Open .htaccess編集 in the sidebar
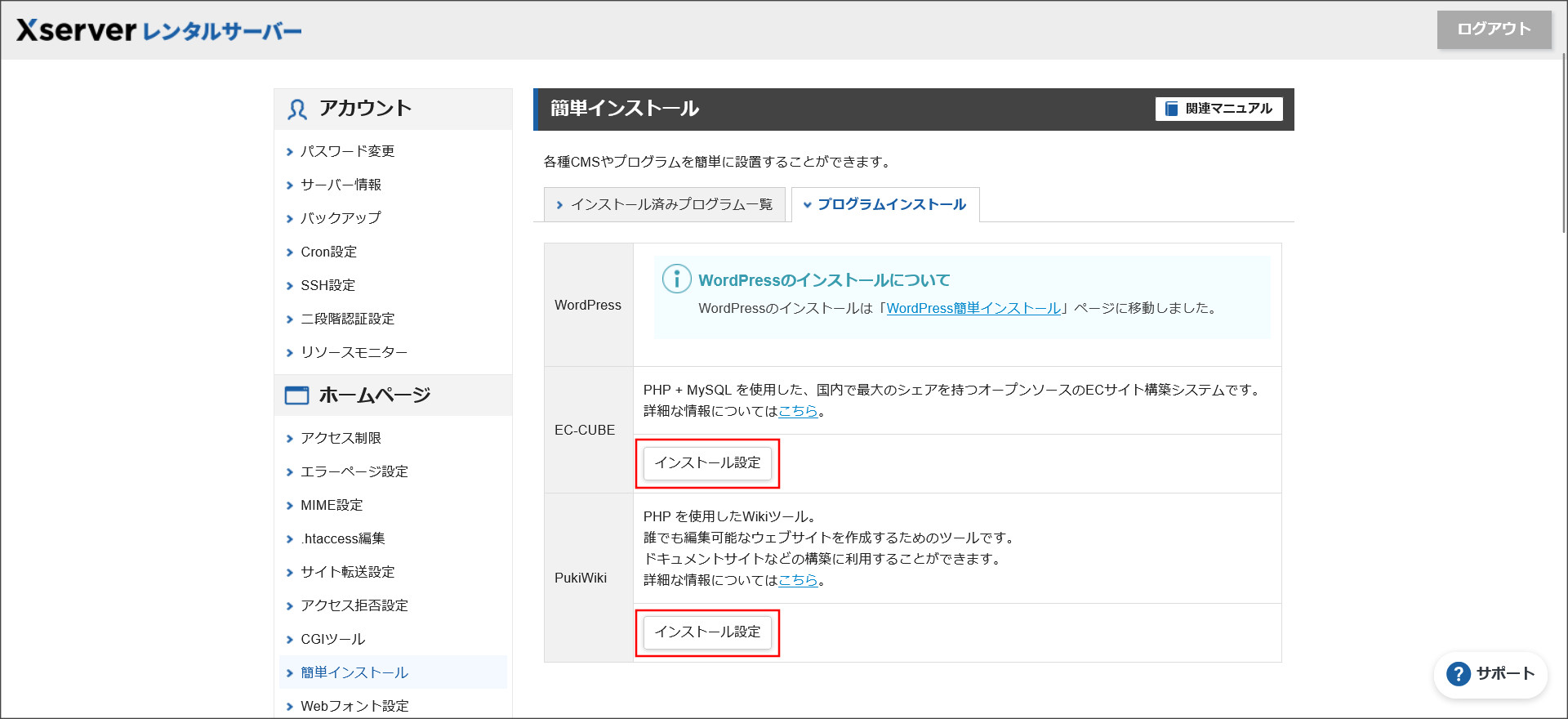The image size is (1568, 719). pyautogui.click(x=343, y=538)
